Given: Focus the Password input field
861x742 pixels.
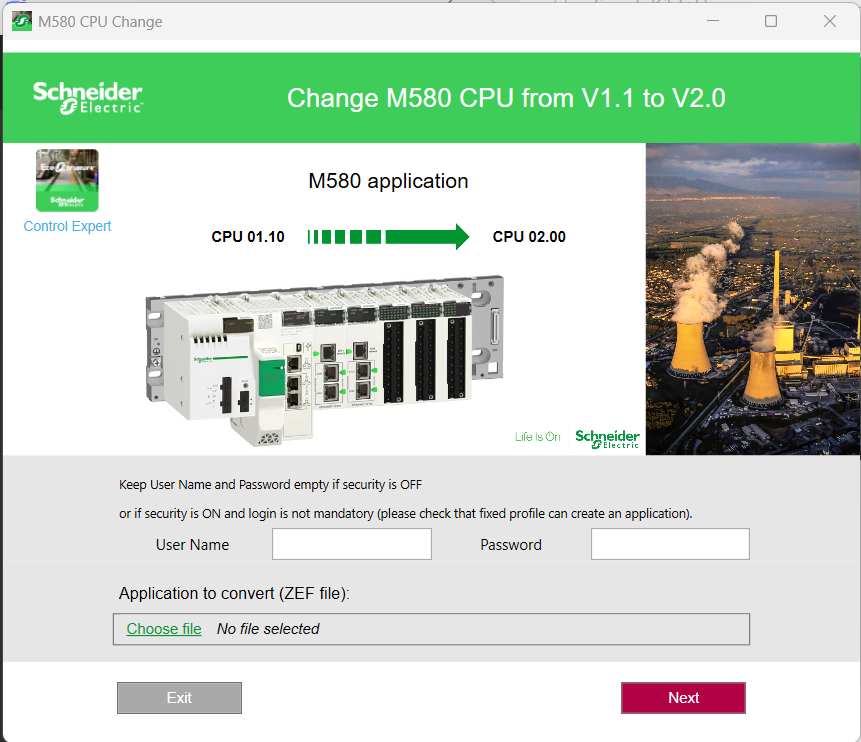Looking at the screenshot, I should tap(670, 544).
